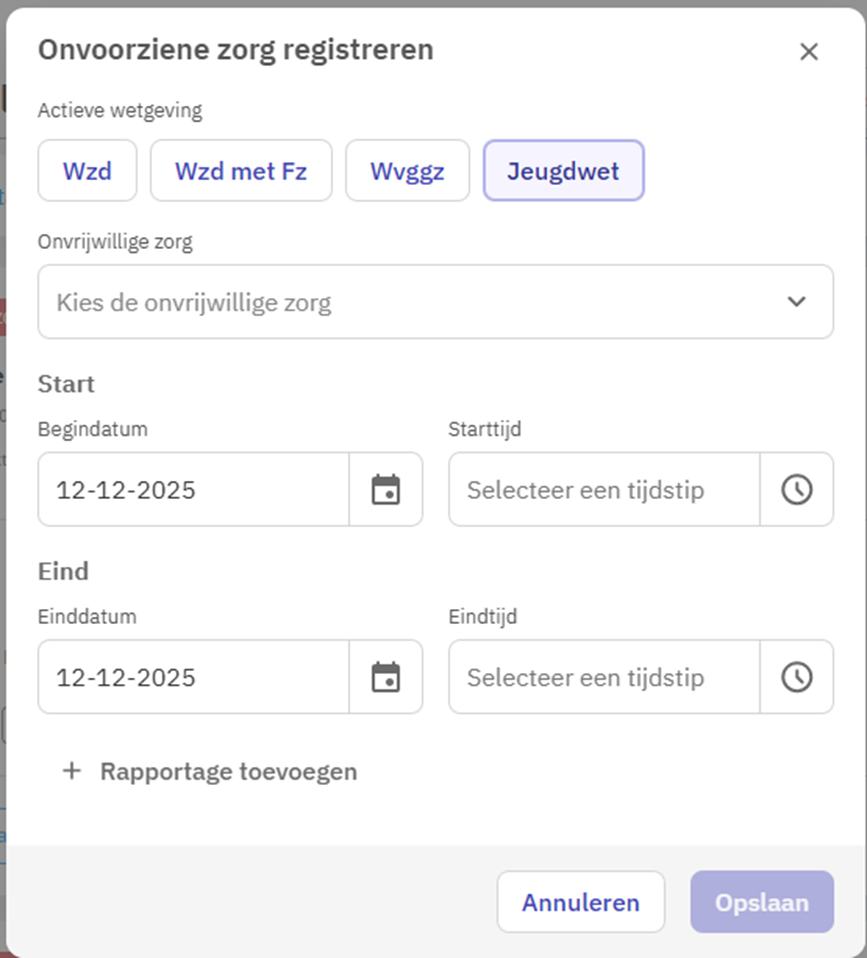Open the Einddatum calendar picker
867x958 pixels.
[385, 677]
